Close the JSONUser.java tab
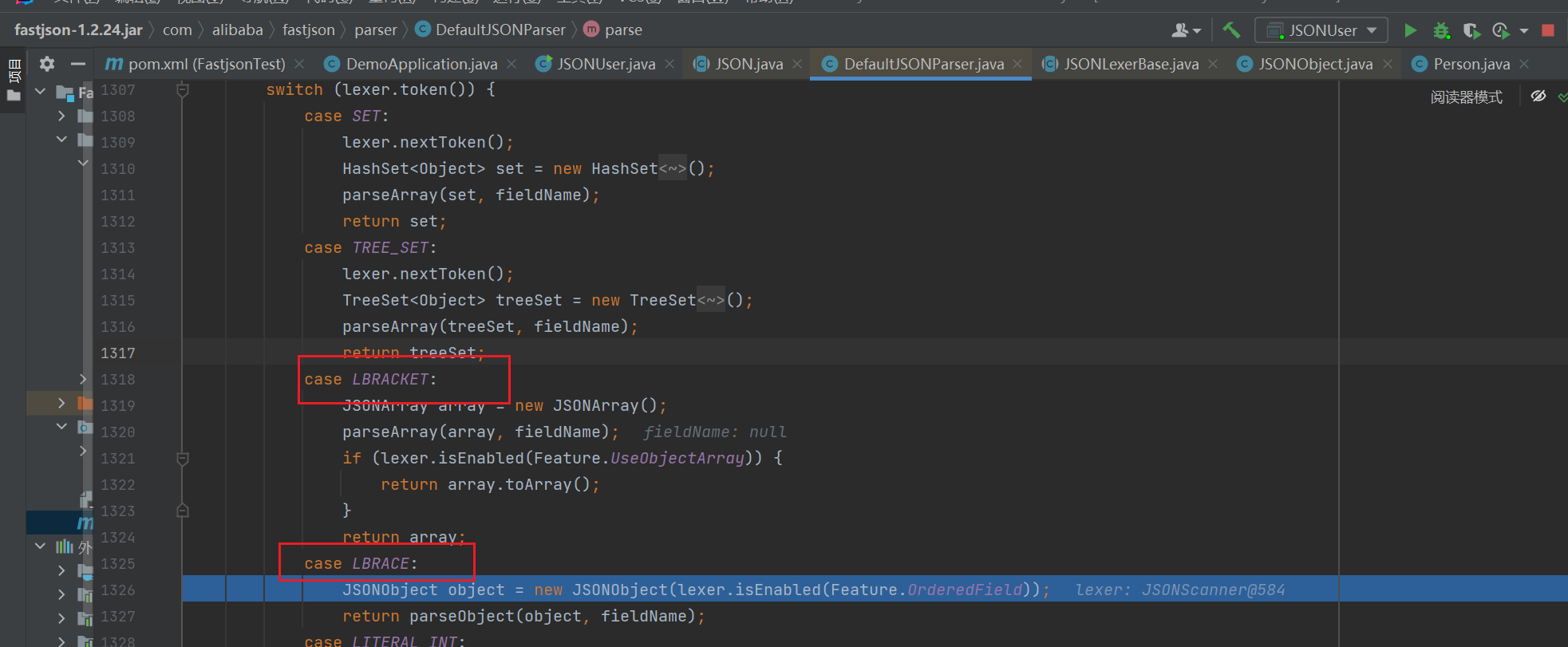The image size is (1568, 647). point(669,64)
